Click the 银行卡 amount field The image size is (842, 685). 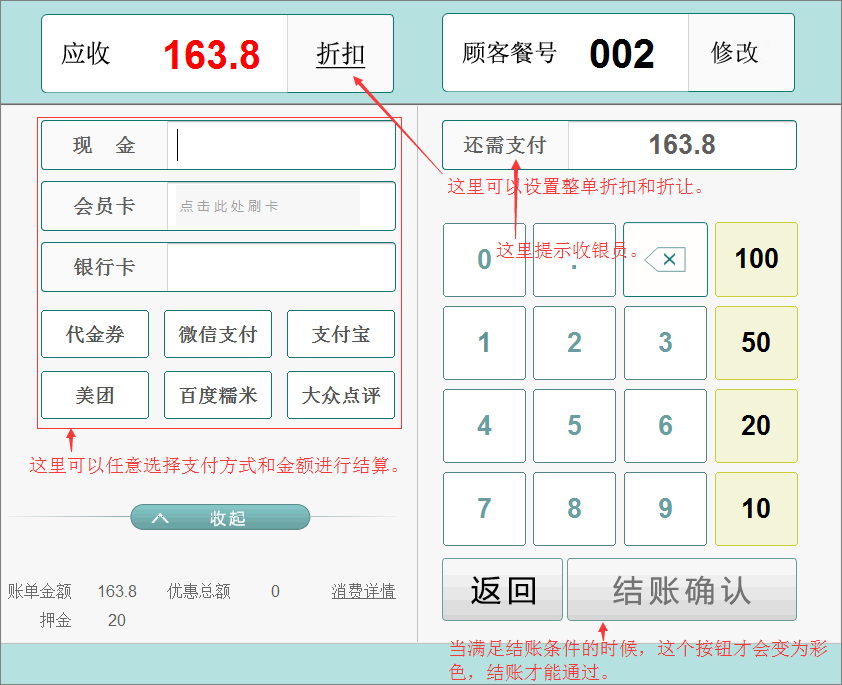coord(281,267)
